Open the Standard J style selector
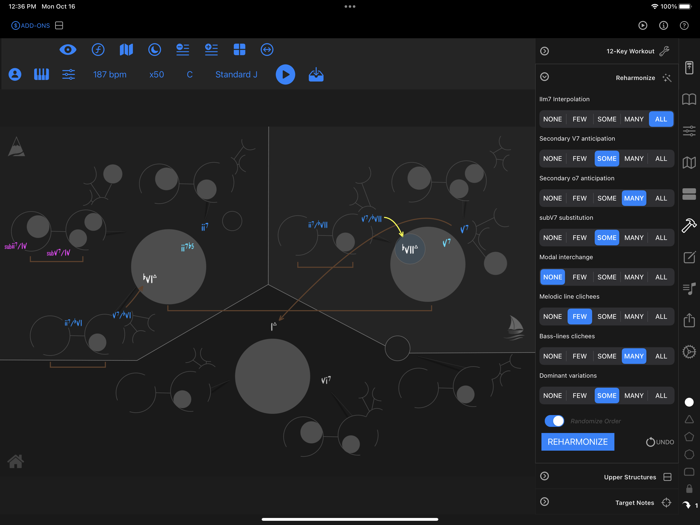Image resolution: width=700 pixels, height=525 pixels. pyautogui.click(x=236, y=75)
